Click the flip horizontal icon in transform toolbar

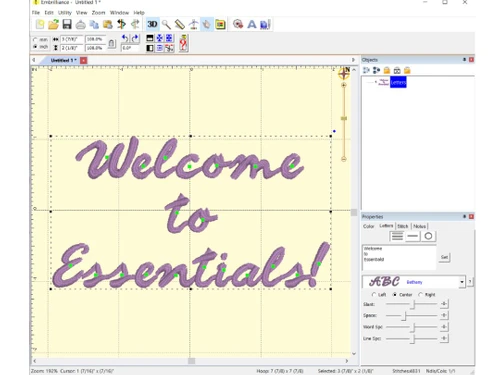click(x=150, y=48)
